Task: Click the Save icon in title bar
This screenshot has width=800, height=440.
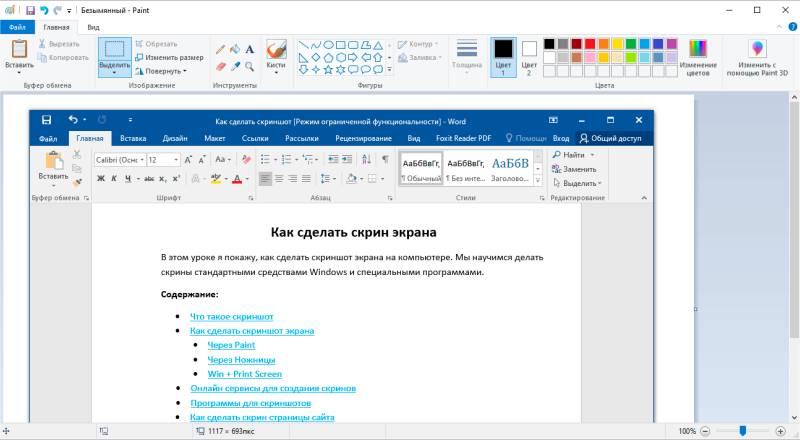Action: pyautogui.click(x=30, y=11)
